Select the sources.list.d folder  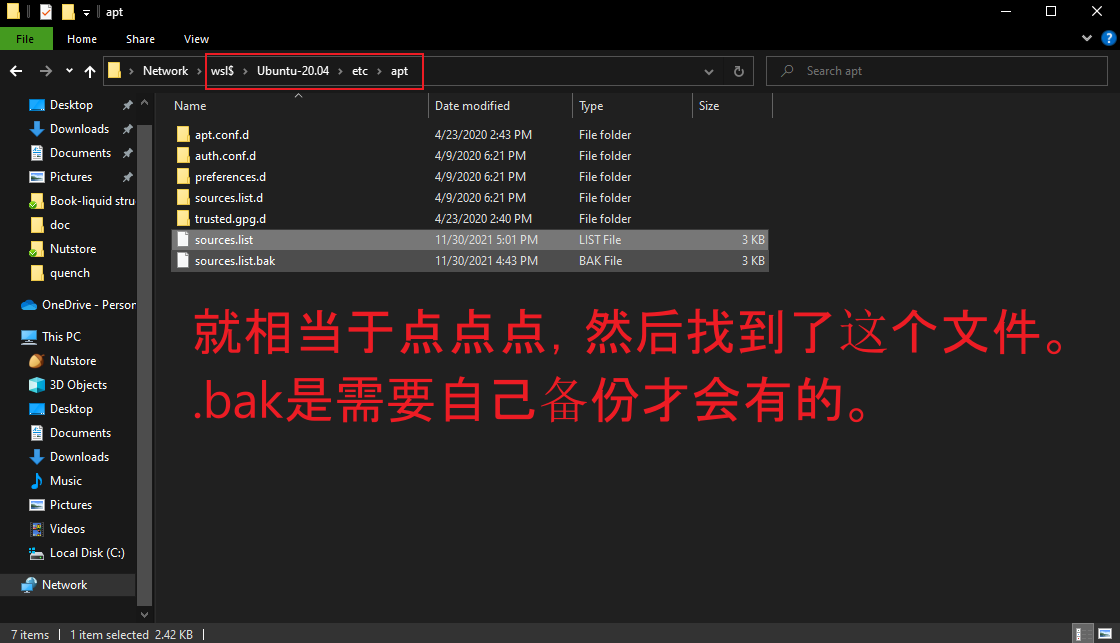(229, 198)
